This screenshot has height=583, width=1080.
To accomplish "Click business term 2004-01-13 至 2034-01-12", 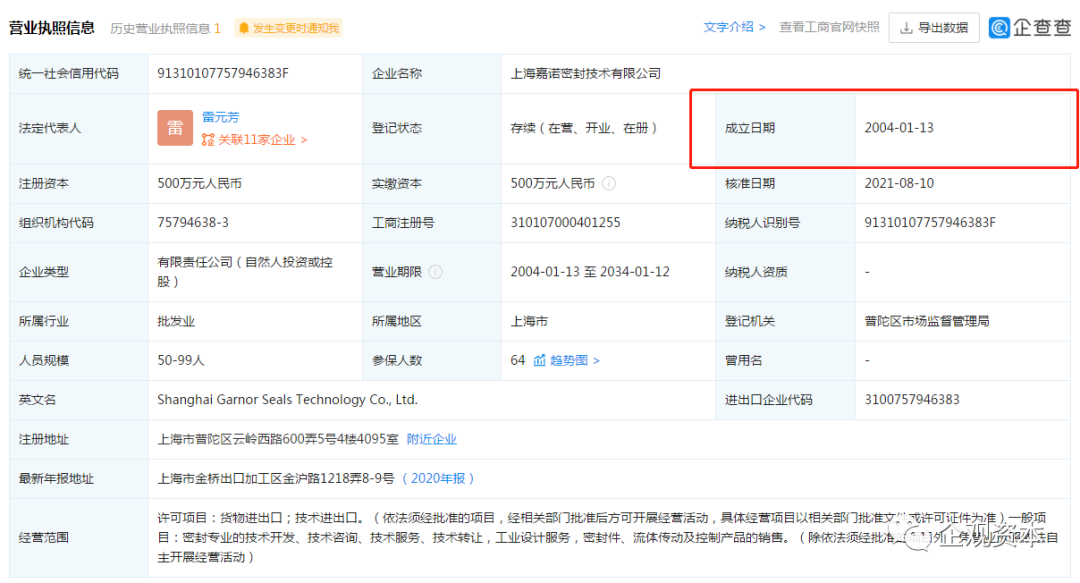I will (x=590, y=272).
